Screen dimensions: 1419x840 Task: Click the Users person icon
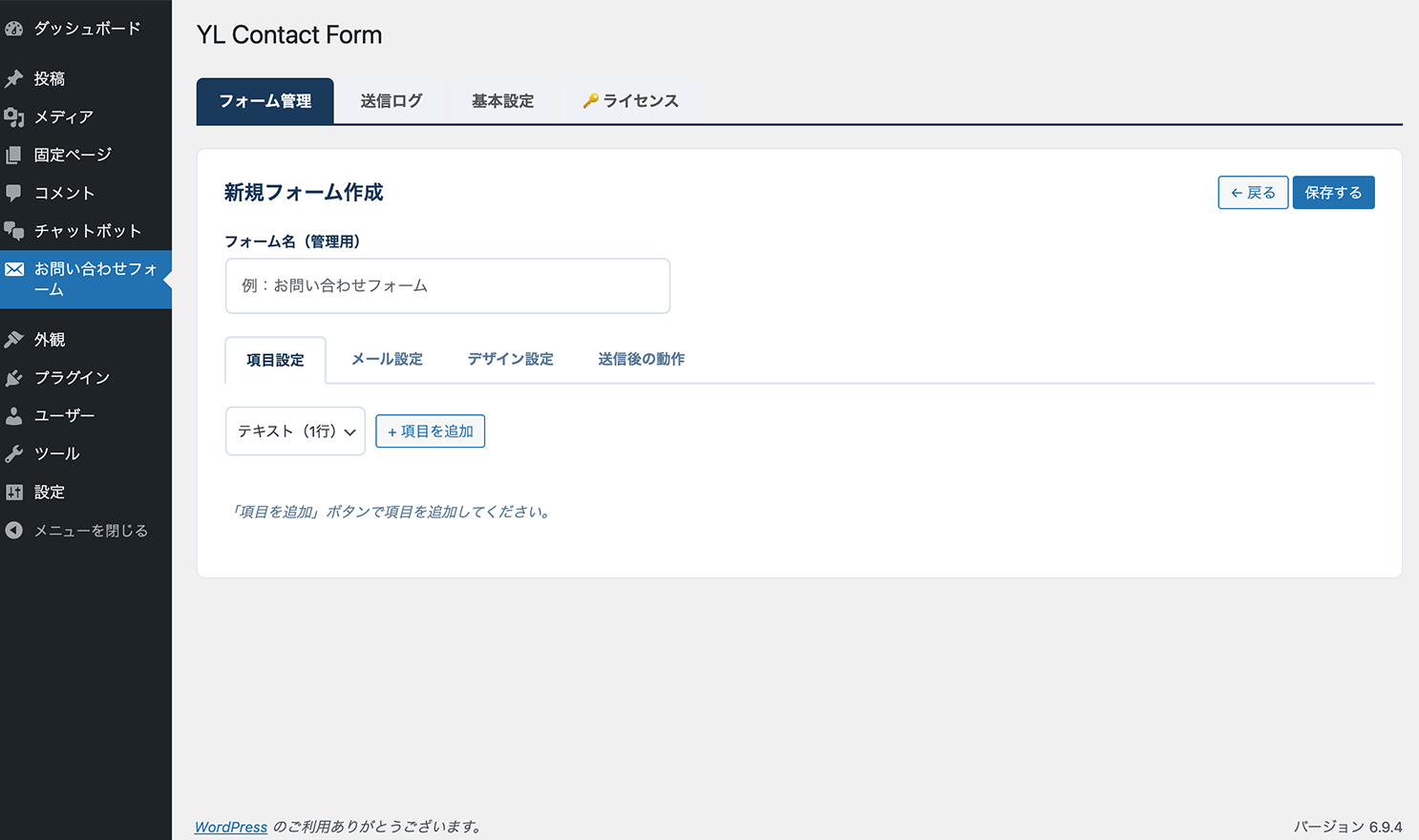click(14, 416)
